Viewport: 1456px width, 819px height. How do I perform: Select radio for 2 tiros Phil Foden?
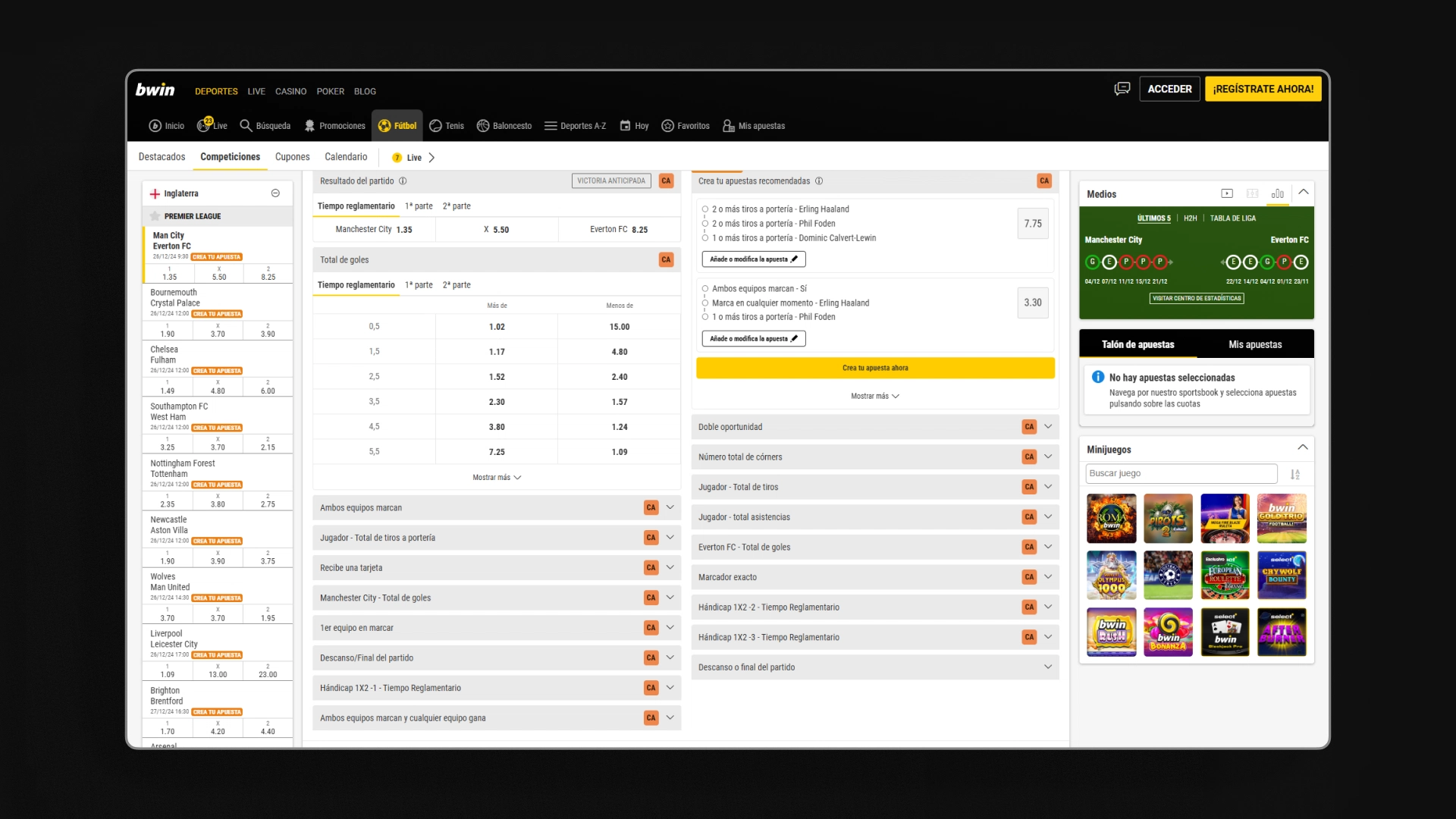tap(705, 224)
